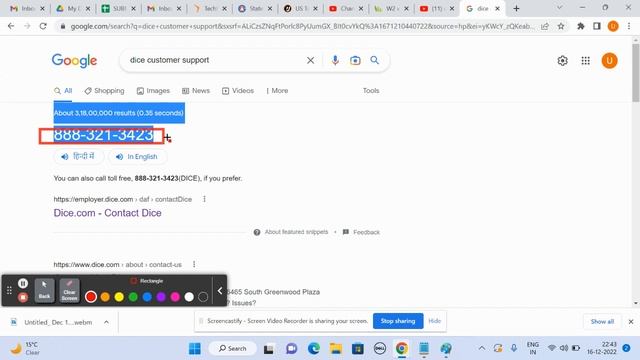The height and width of the screenshot is (360, 640).
Task: Launch Microsoft Edge from taskbar
Action: tap(313, 349)
